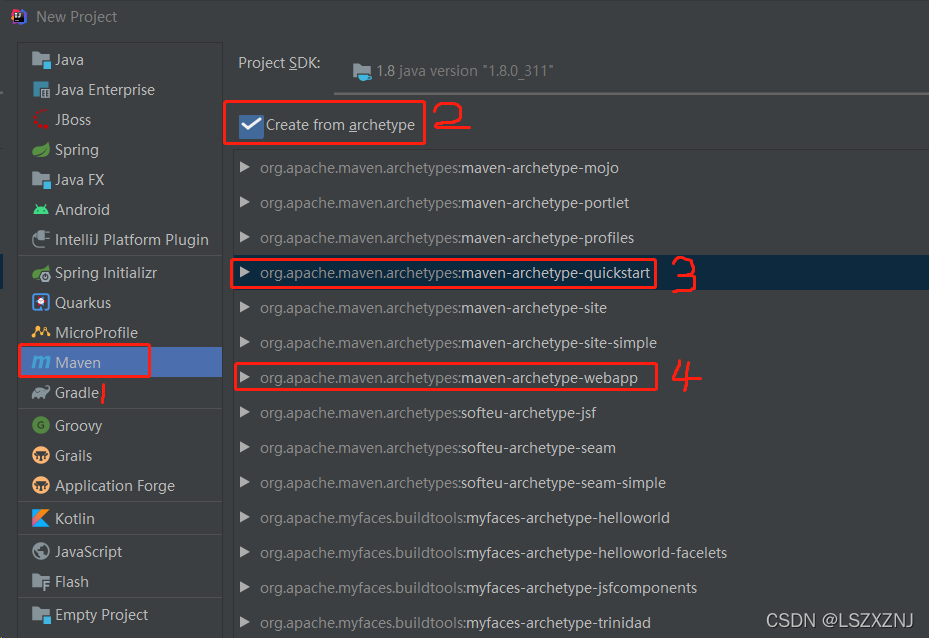The image size is (929, 638).
Task: Choose Spring Initializr in the list
Action: 120,273
